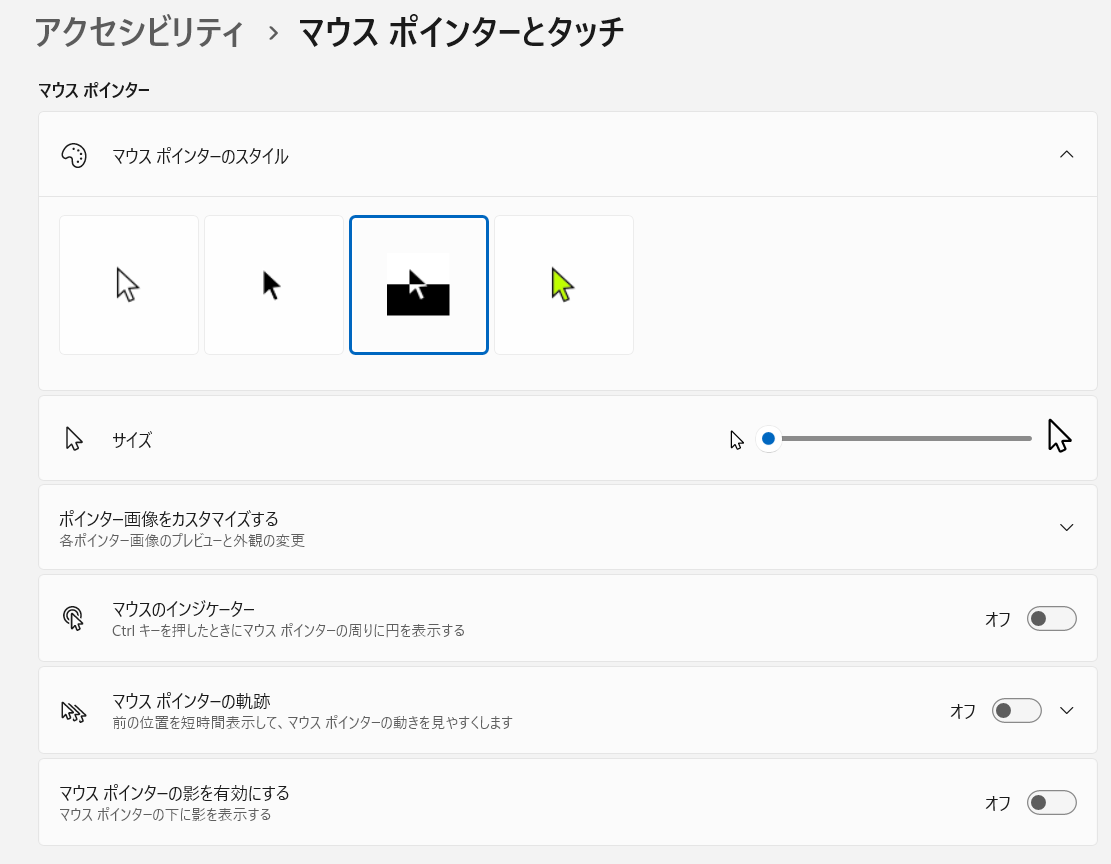Select the white mouse pointer style
Screen dimensions: 1111x864
128,285
